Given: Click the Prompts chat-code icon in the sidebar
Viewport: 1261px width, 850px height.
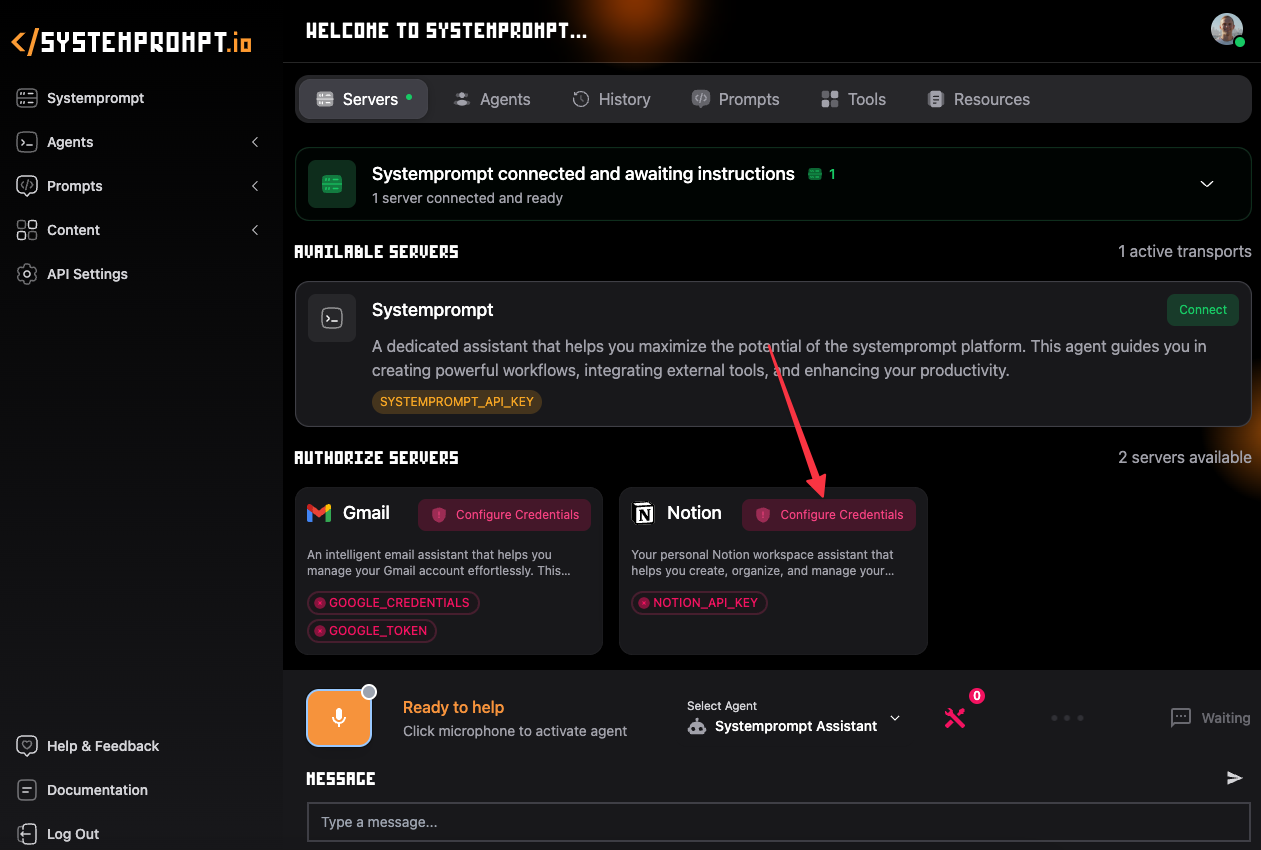Looking at the screenshot, I should tap(27, 186).
